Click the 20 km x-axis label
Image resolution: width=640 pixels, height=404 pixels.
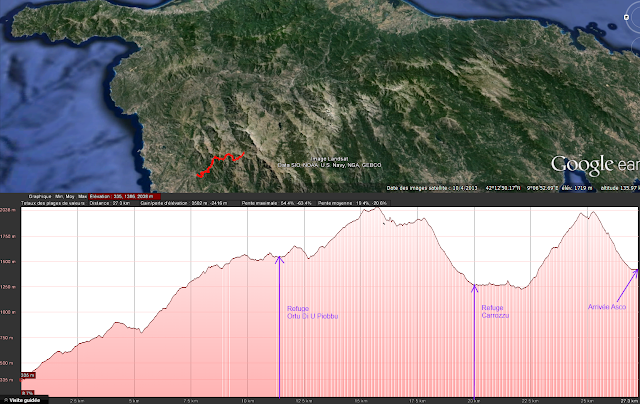click(x=474, y=401)
